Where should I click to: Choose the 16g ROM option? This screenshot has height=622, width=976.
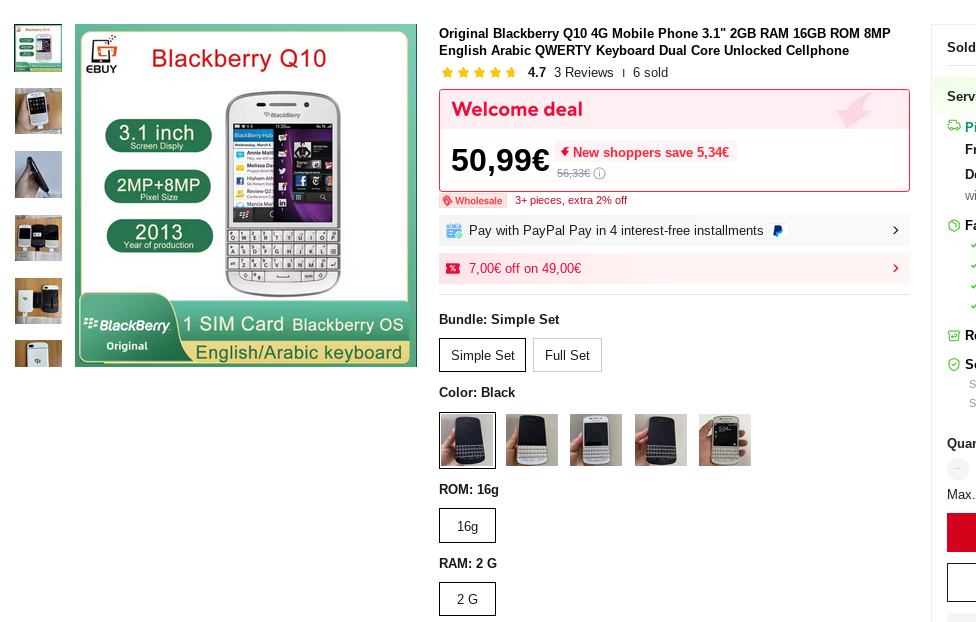(x=467, y=526)
